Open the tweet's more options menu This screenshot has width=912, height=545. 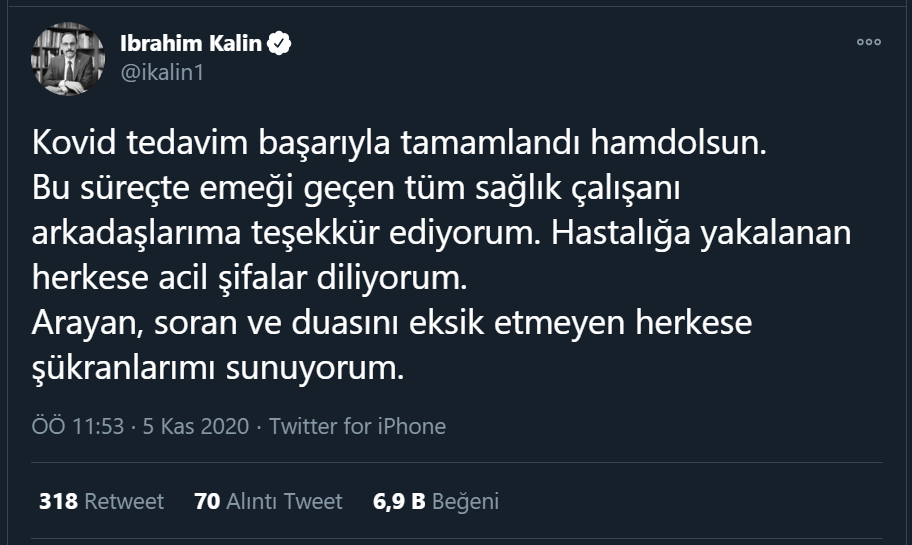click(x=869, y=43)
